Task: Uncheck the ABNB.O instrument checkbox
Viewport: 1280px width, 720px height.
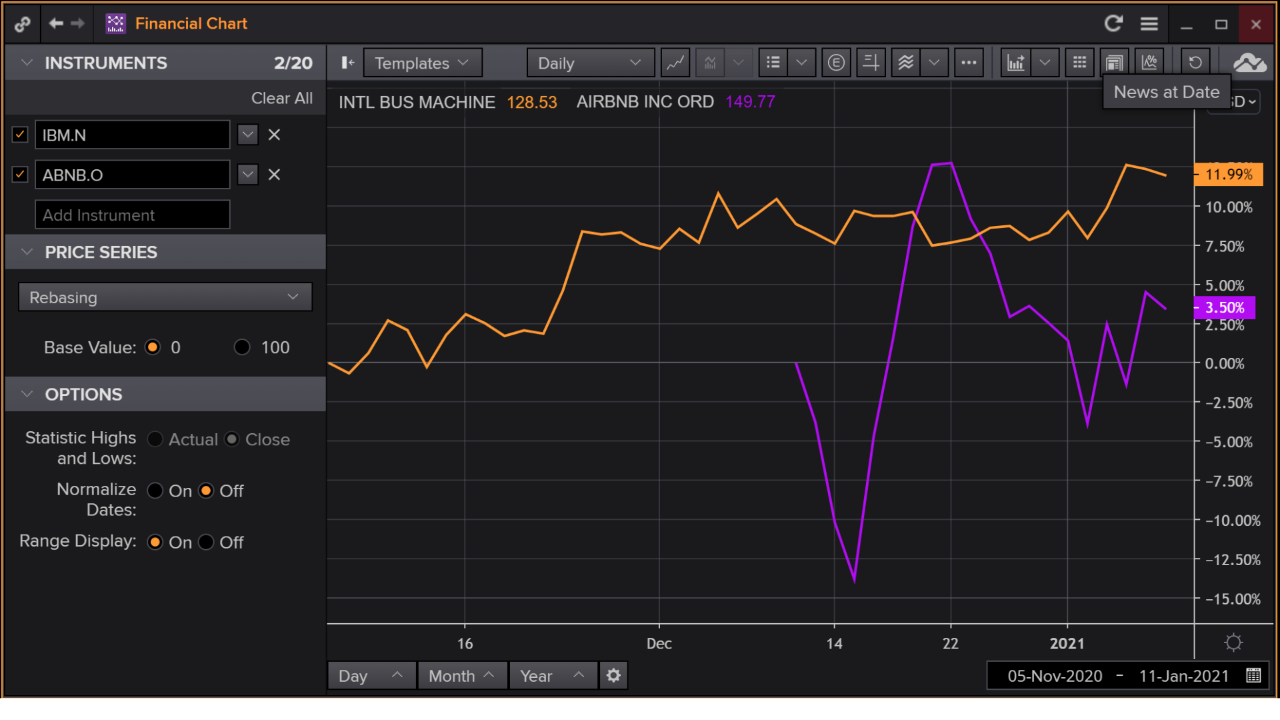Action: point(20,175)
